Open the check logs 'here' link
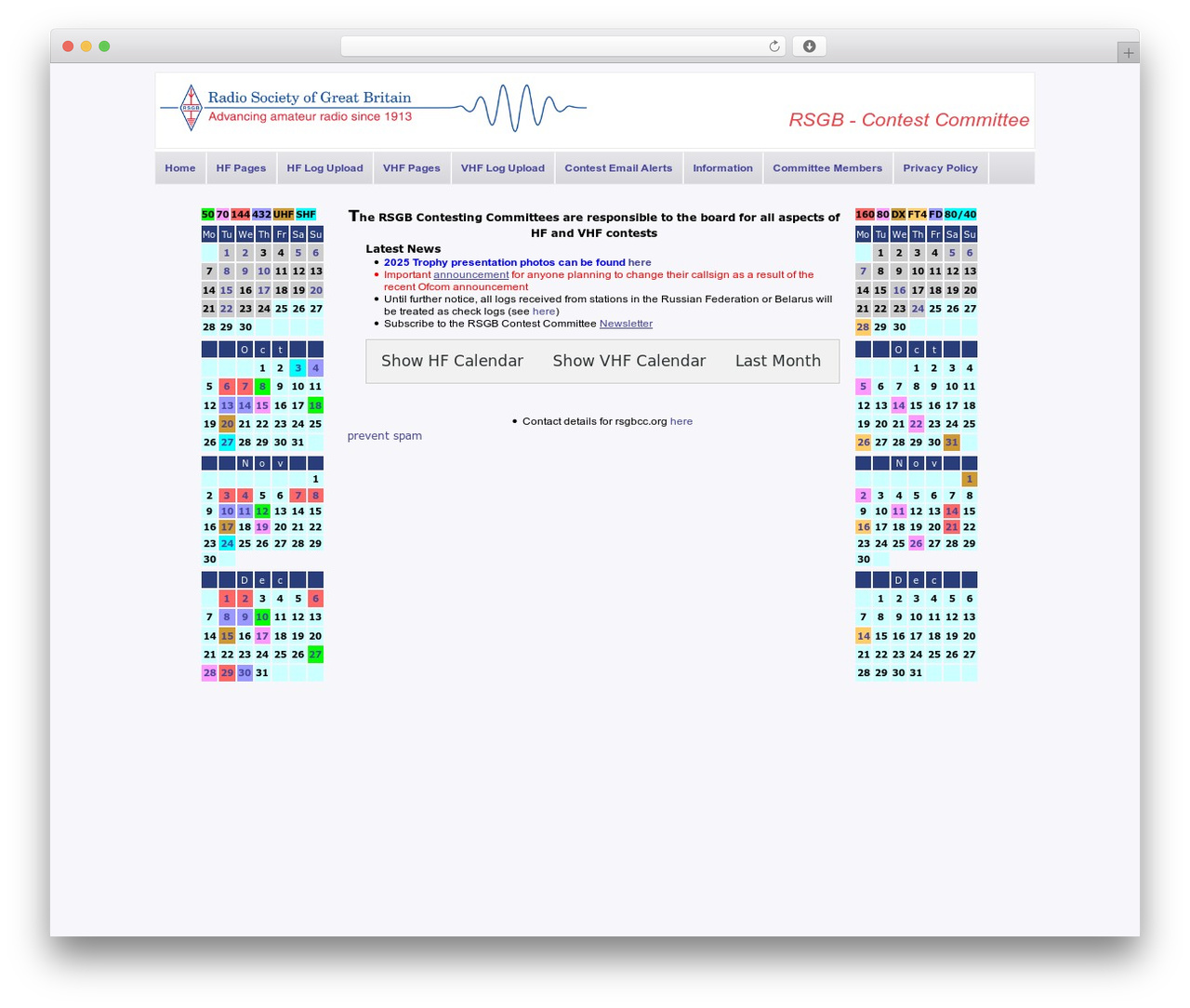The height and width of the screenshot is (1008, 1190). (x=544, y=312)
